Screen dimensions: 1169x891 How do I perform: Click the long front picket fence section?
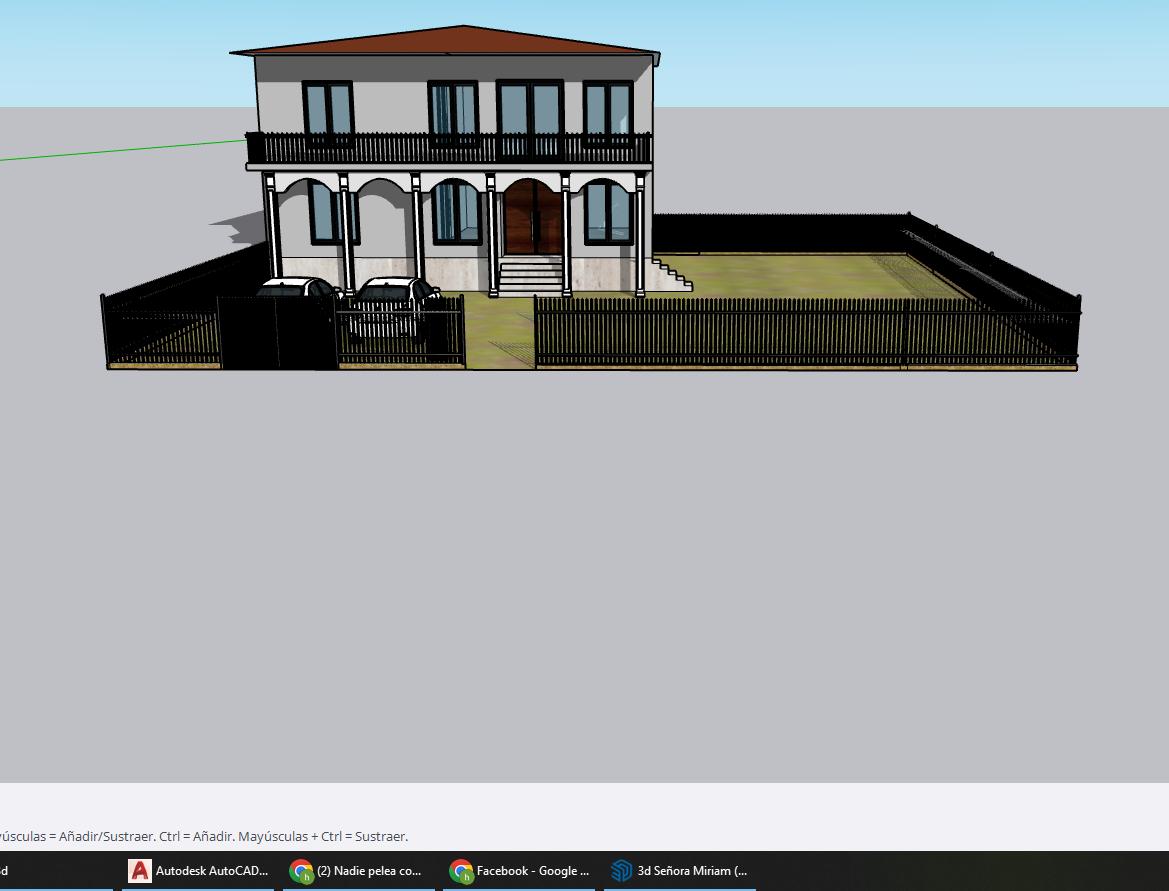tap(720, 335)
